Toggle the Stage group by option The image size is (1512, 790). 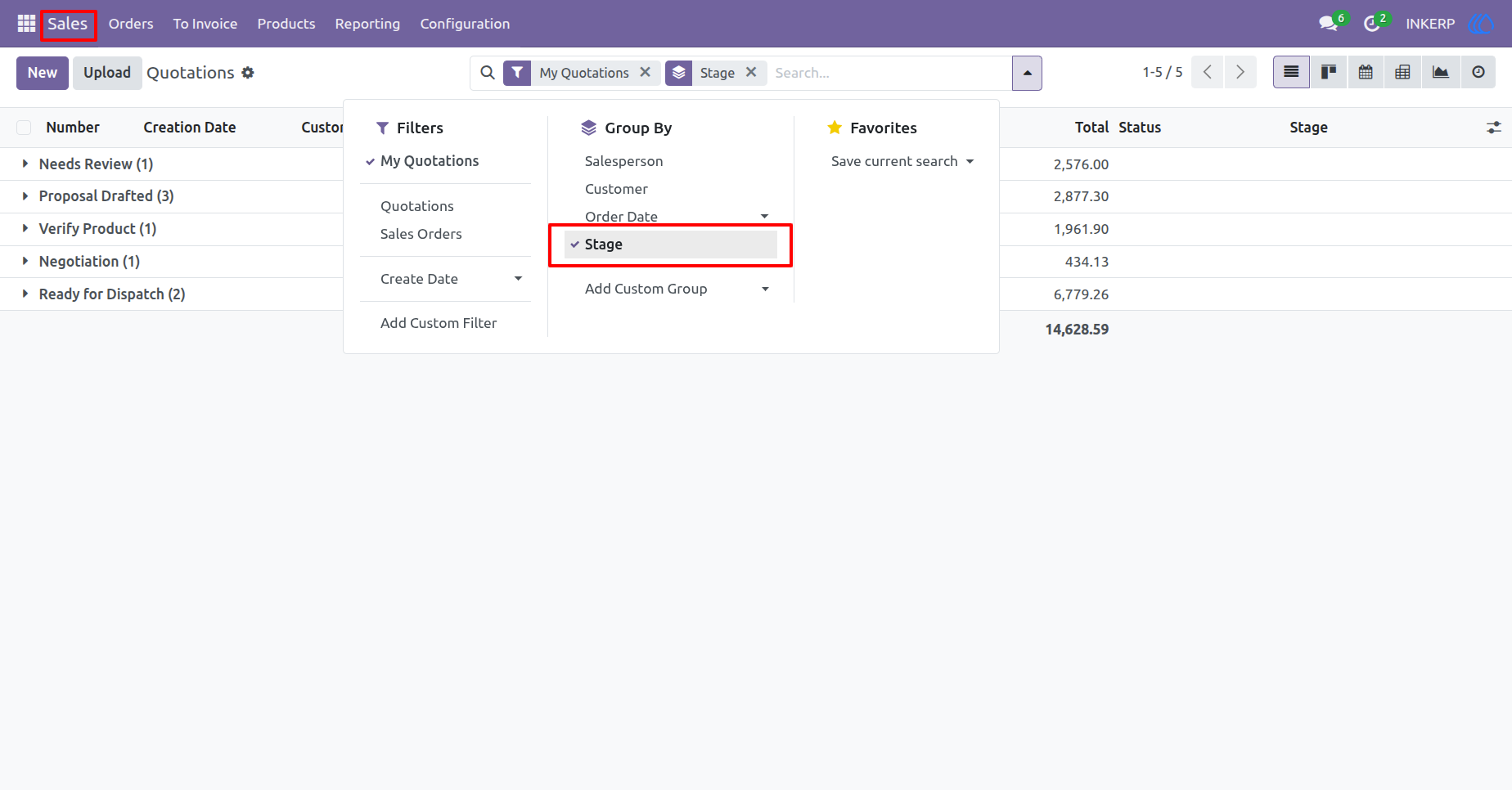tap(671, 245)
